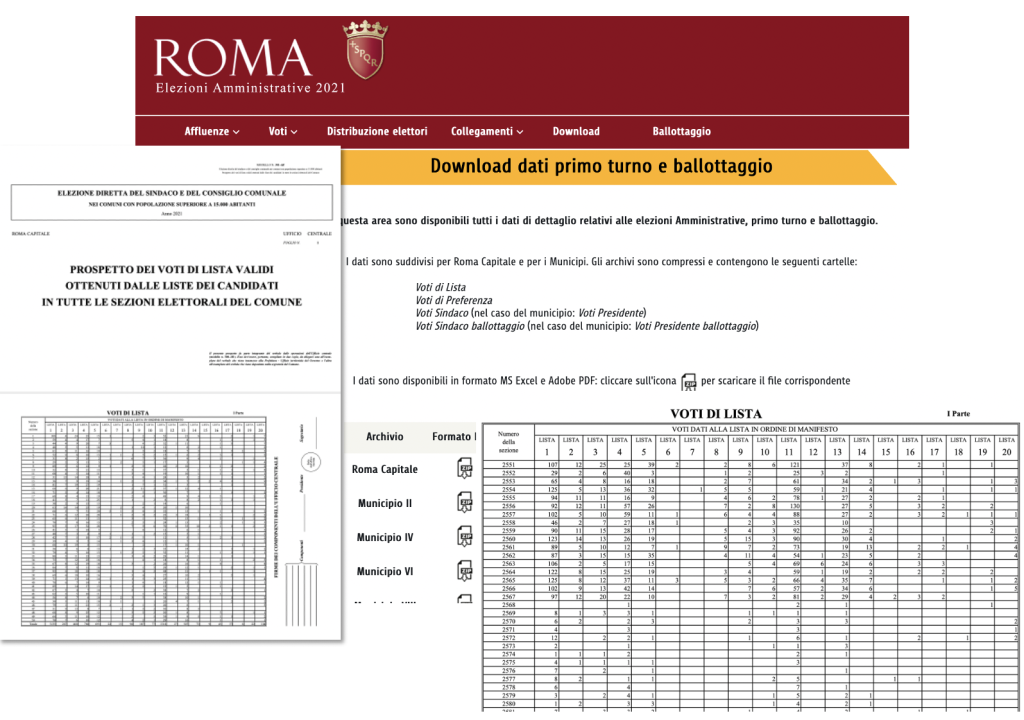Download the Municipio IV ZIP archive icon
Viewport: 1024px width, 720px height.
pos(465,537)
